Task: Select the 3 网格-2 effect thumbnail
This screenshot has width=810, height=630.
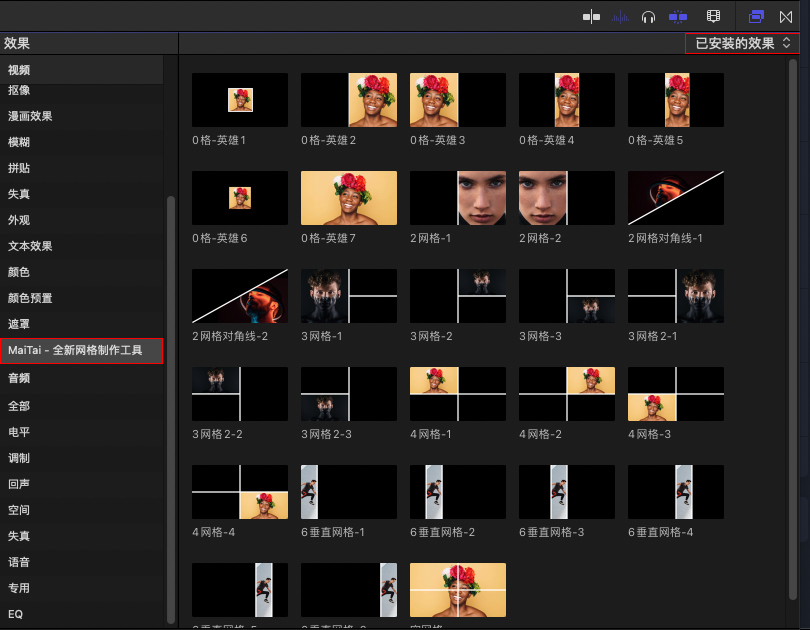Action: [x=458, y=296]
